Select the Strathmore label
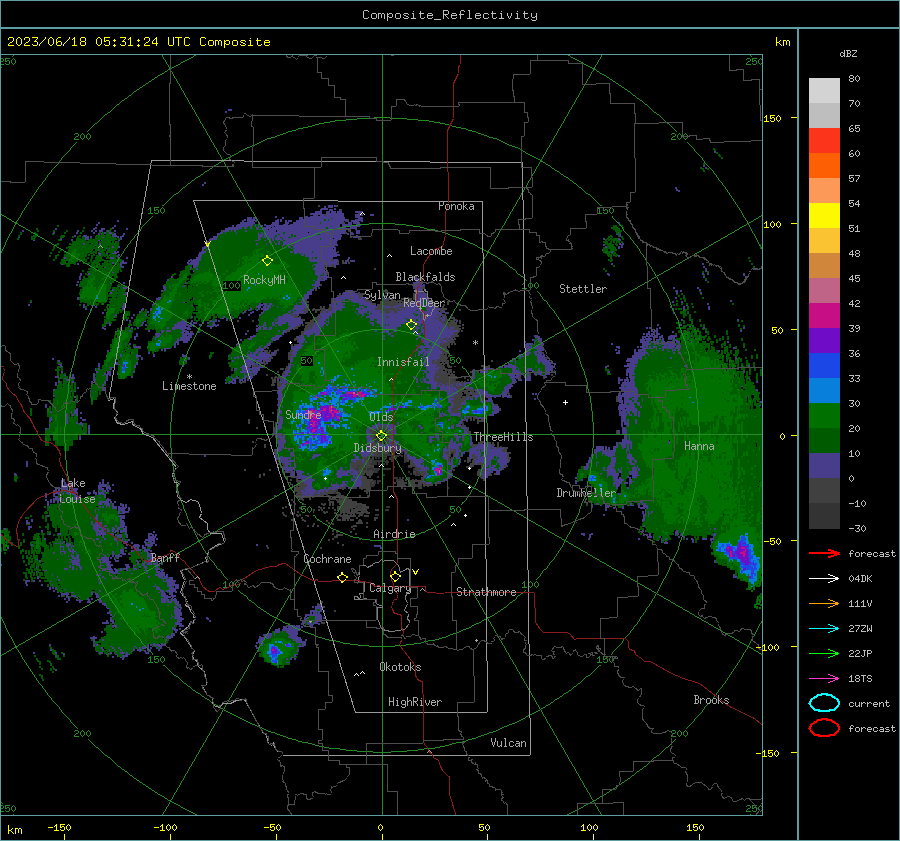 486,592
